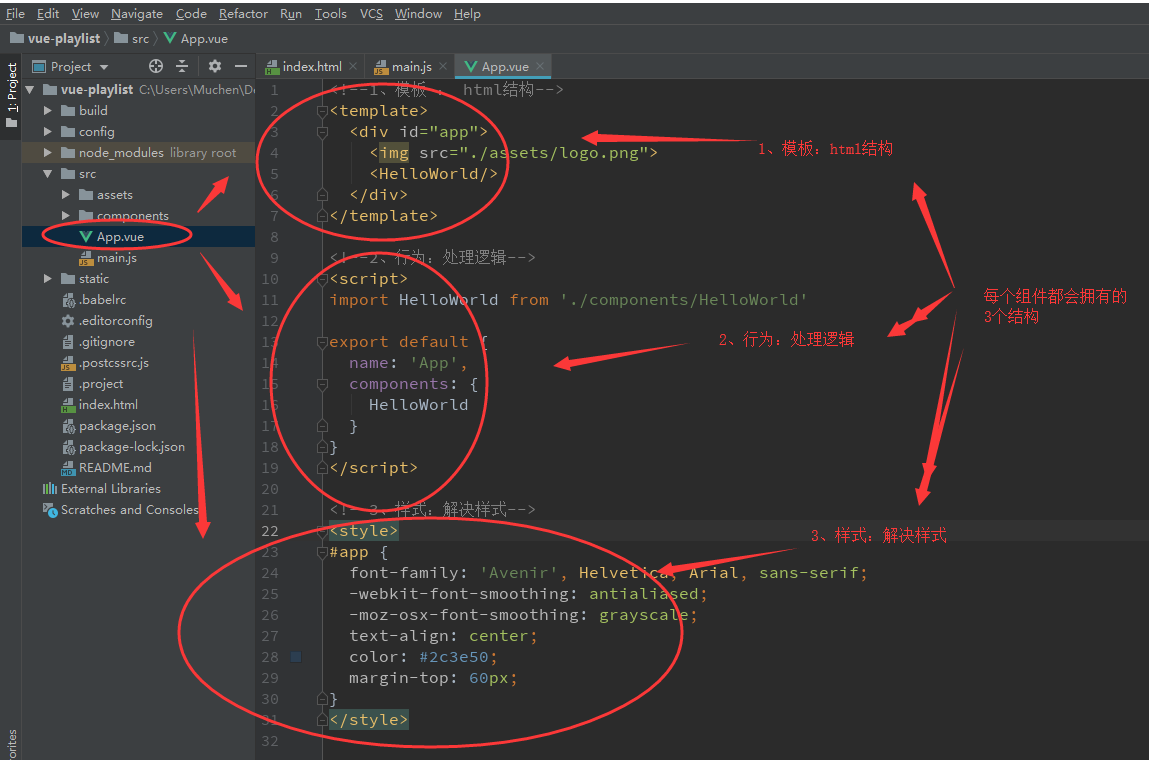Hide the Project panel with the minimize icon
Image resolution: width=1149 pixels, height=760 pixels.
(240, 66)
